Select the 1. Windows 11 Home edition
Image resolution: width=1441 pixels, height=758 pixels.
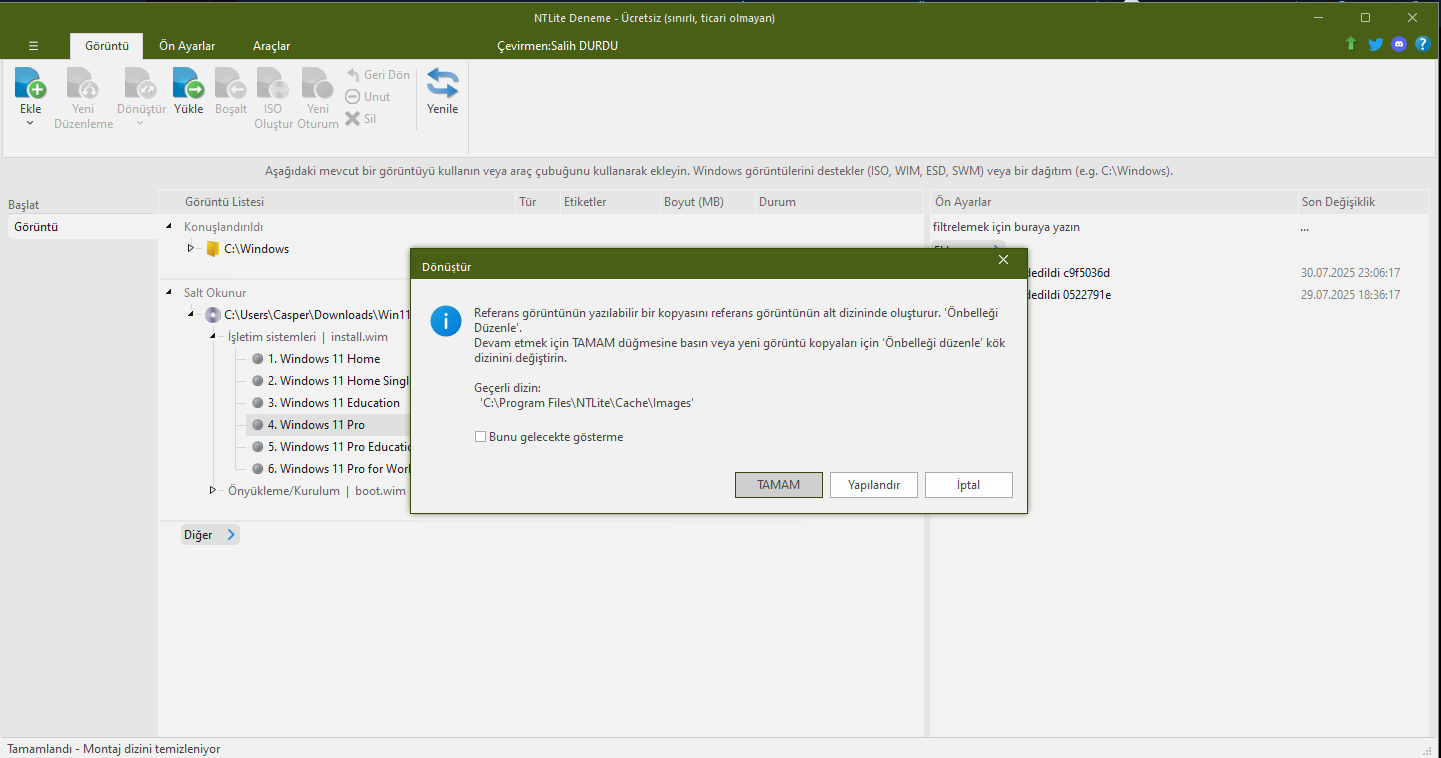pyautogui.click(x=324, y=359)
